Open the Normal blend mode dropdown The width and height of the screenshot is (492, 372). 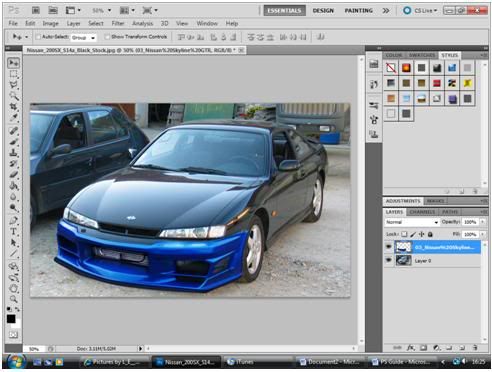(412, 222)
